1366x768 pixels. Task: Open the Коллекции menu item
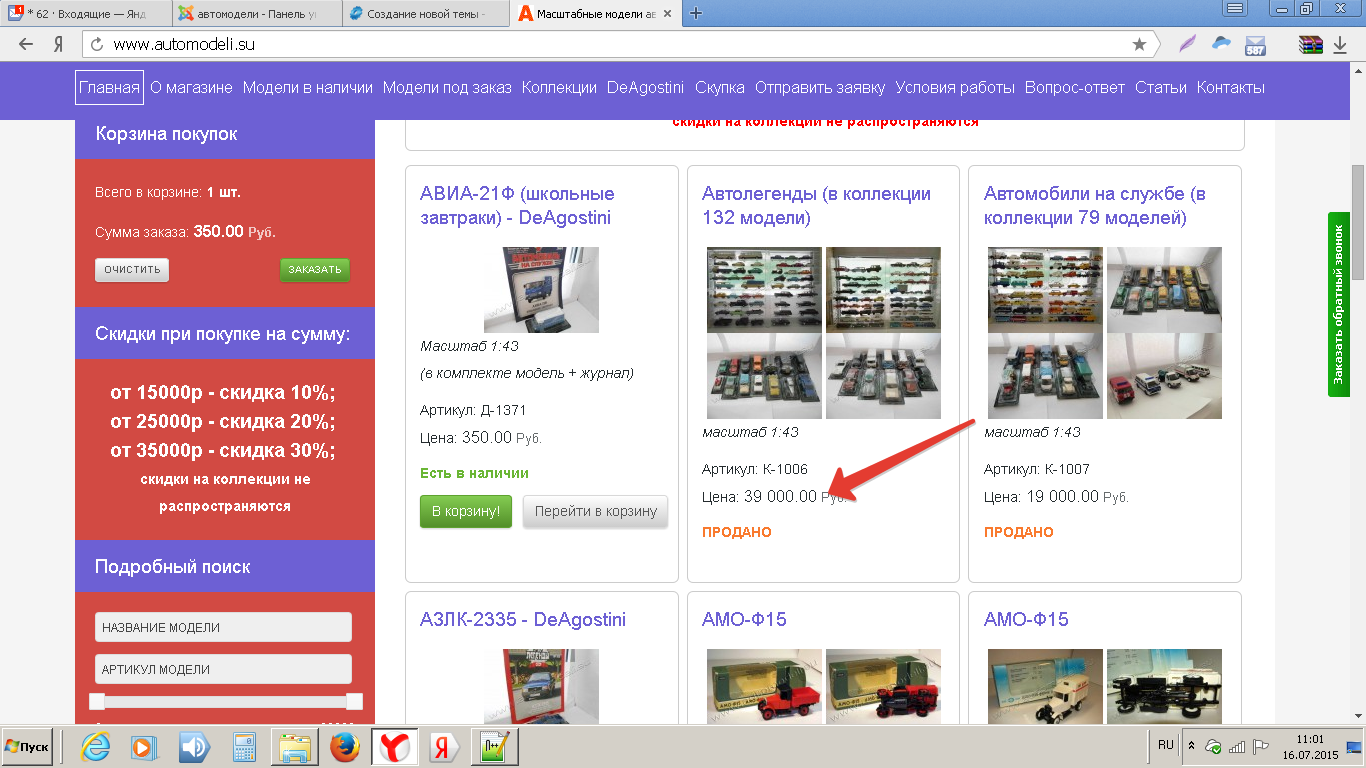tap(559, 87)
